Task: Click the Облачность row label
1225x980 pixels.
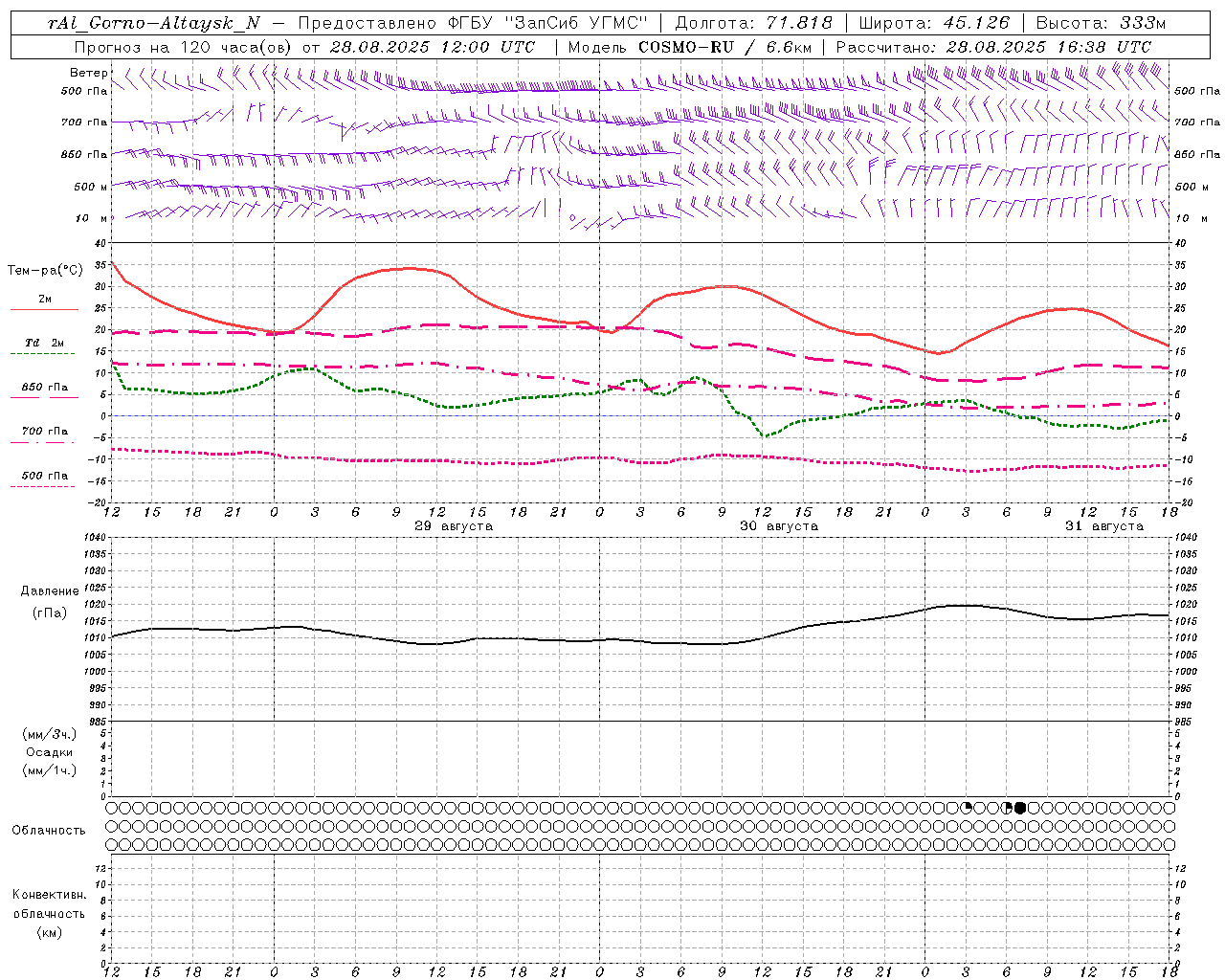Action: [x=49, y=831]
